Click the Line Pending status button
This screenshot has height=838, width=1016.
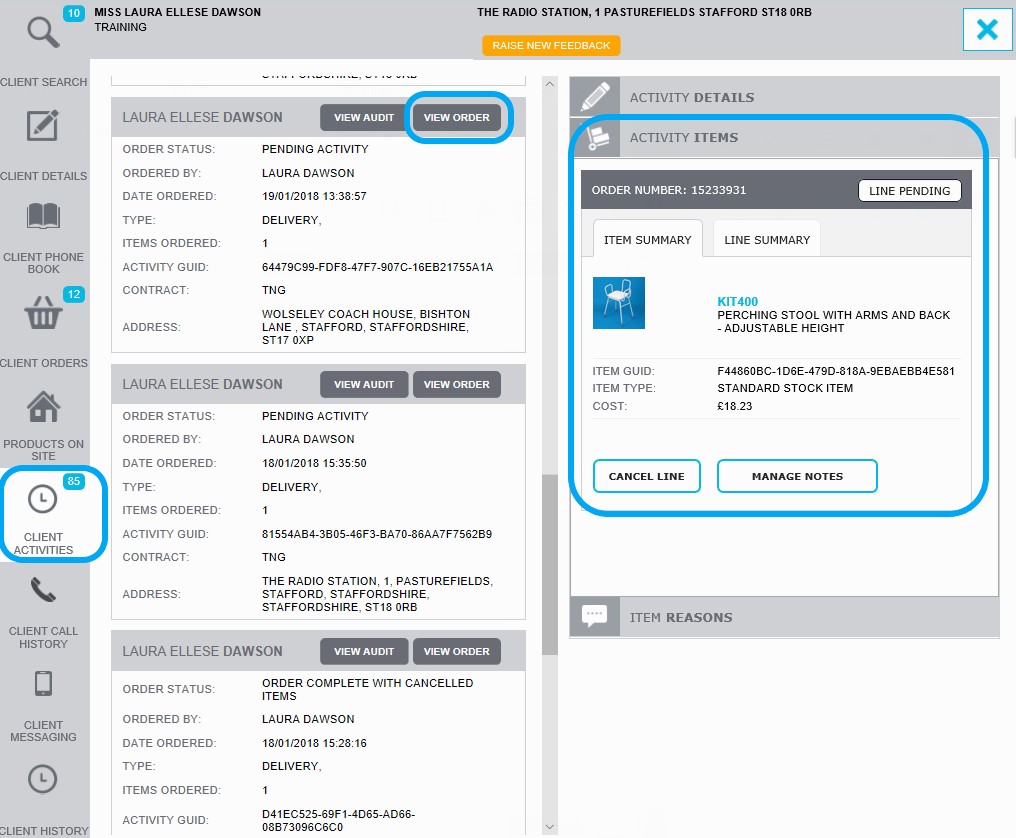[x=910, y=191]
